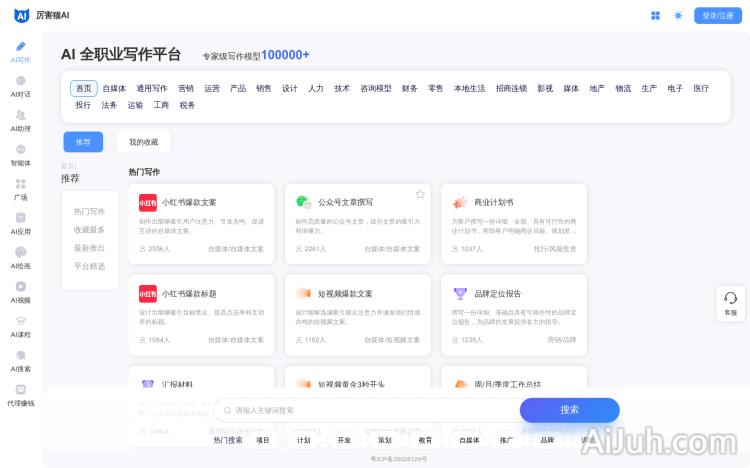Viewport: 750px width, 468px height.
Task: Click the 登录/注册 button
Action: [717, 16]
